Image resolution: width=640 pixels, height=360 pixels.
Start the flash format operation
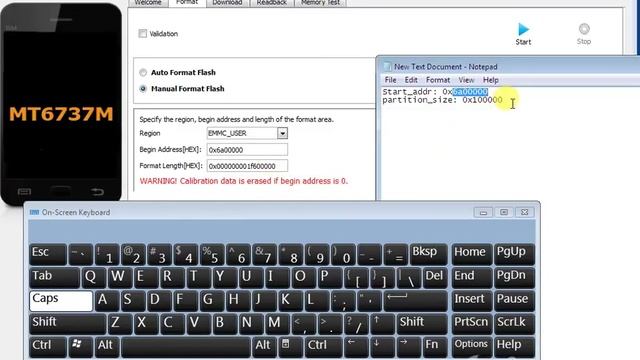click(523, 34)
